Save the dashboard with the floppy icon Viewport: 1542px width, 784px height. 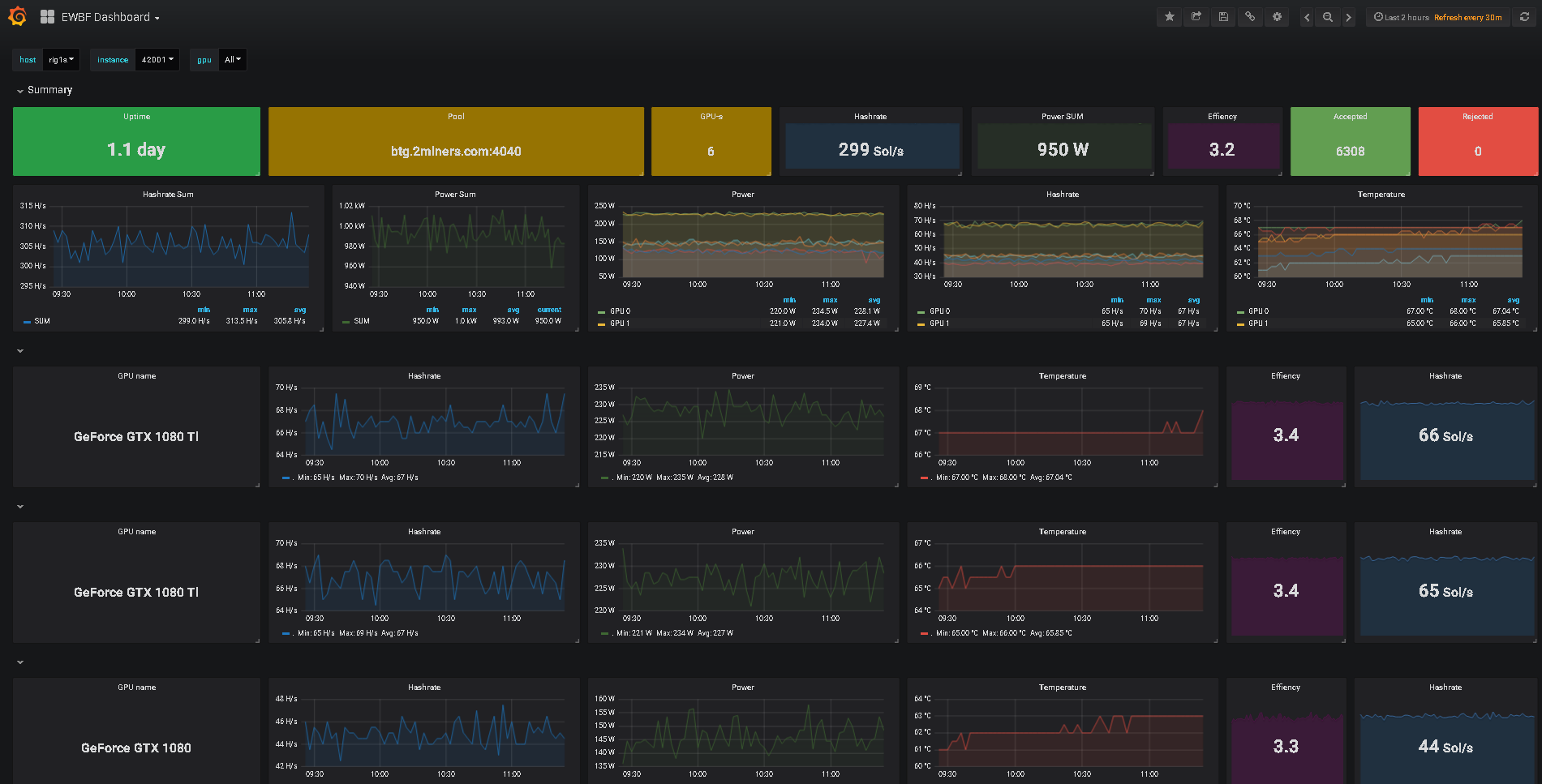pos(1223,17)
